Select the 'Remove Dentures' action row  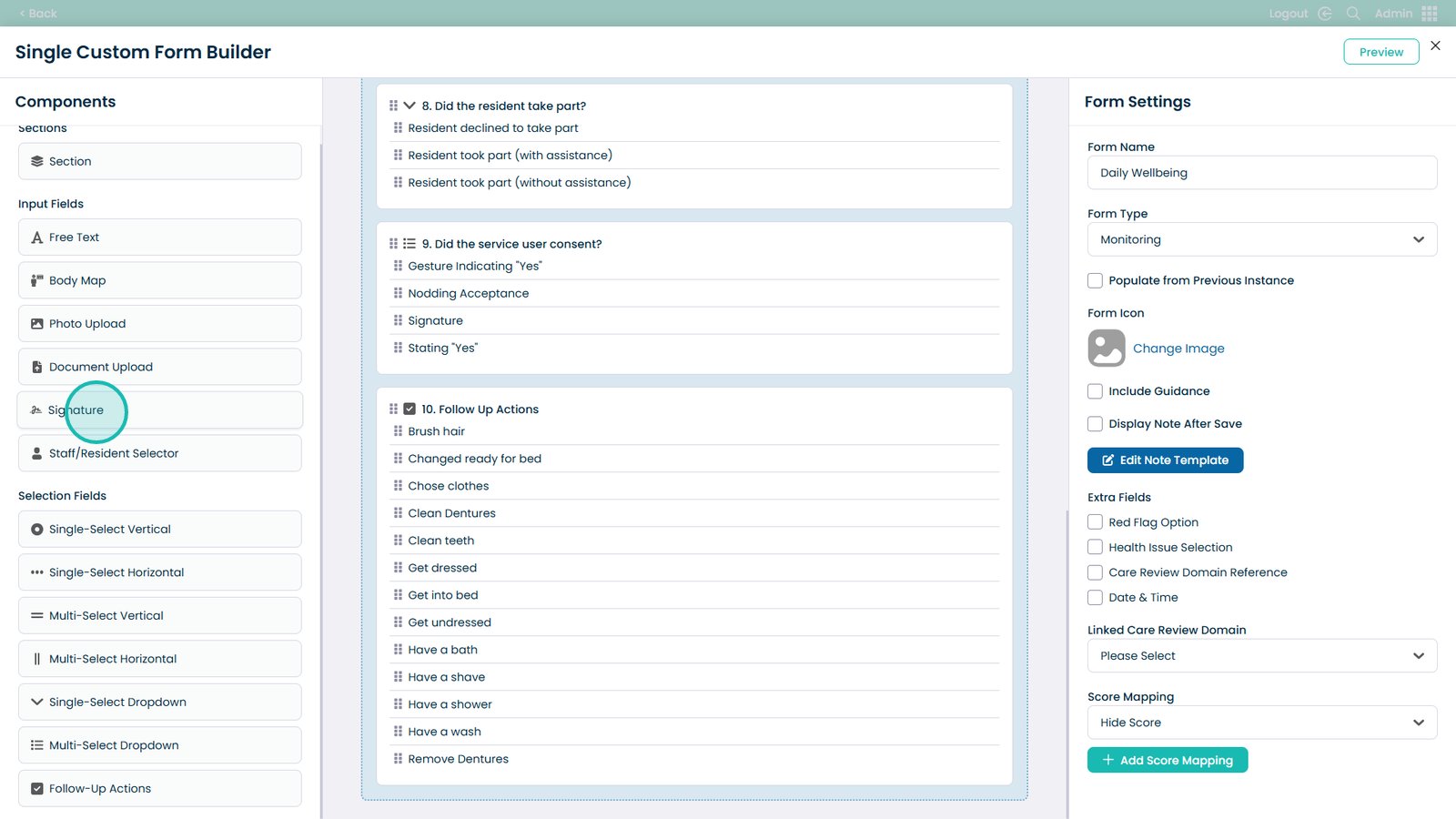click(x=696, y=759)
